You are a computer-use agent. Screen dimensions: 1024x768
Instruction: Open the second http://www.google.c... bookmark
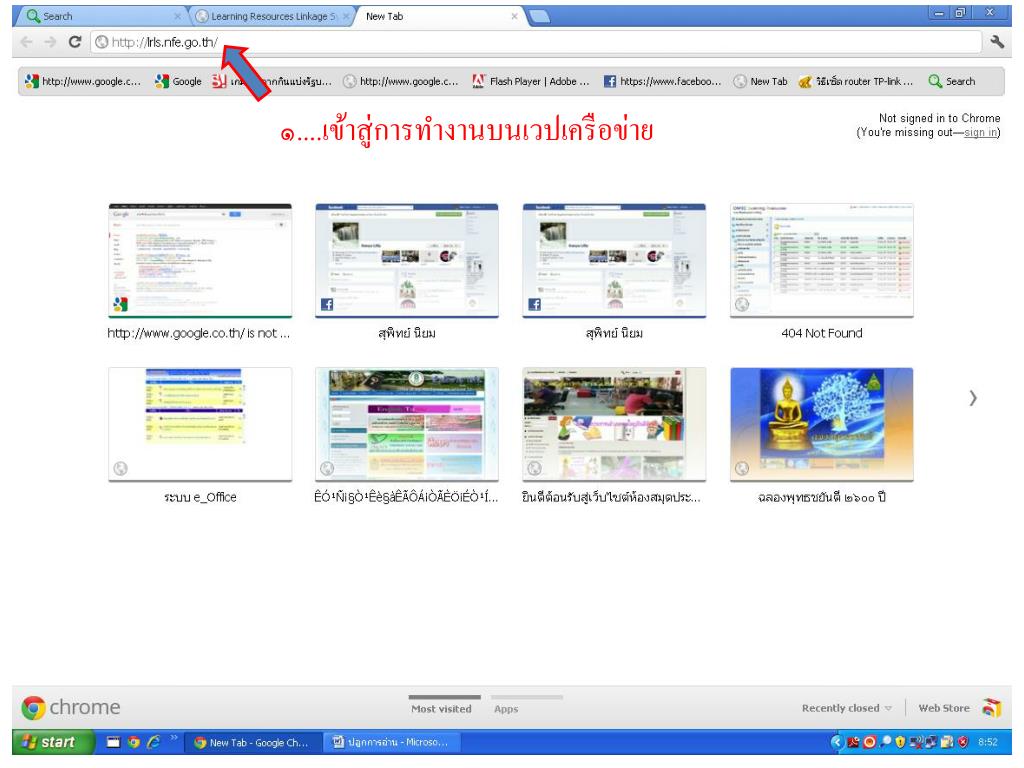(400, 82)
